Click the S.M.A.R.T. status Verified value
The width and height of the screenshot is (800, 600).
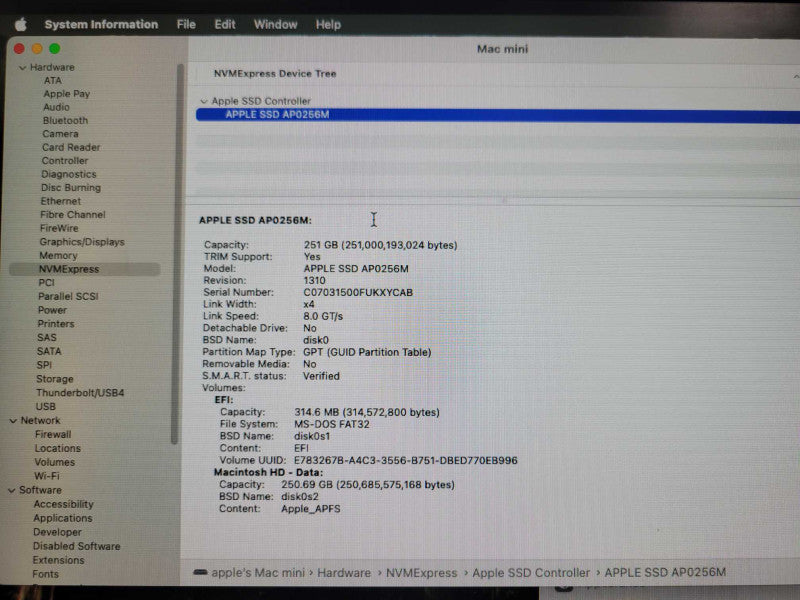point(321,376)
